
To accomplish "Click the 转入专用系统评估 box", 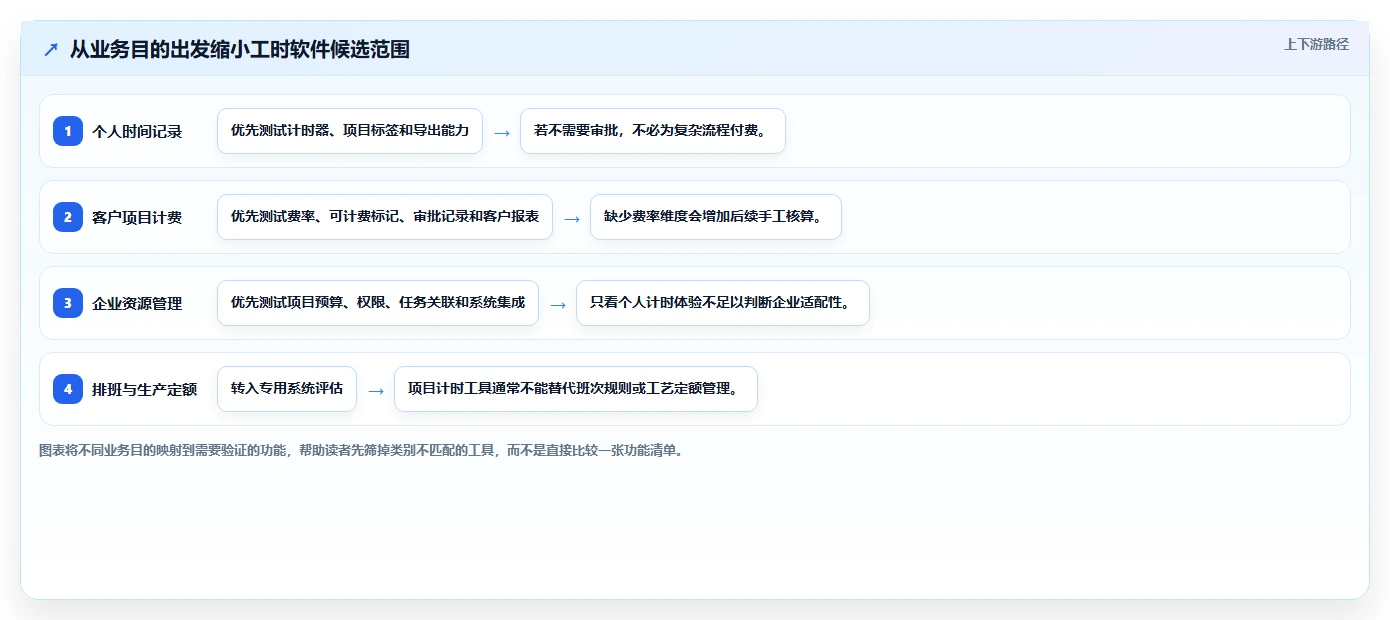I will [287, 389].
